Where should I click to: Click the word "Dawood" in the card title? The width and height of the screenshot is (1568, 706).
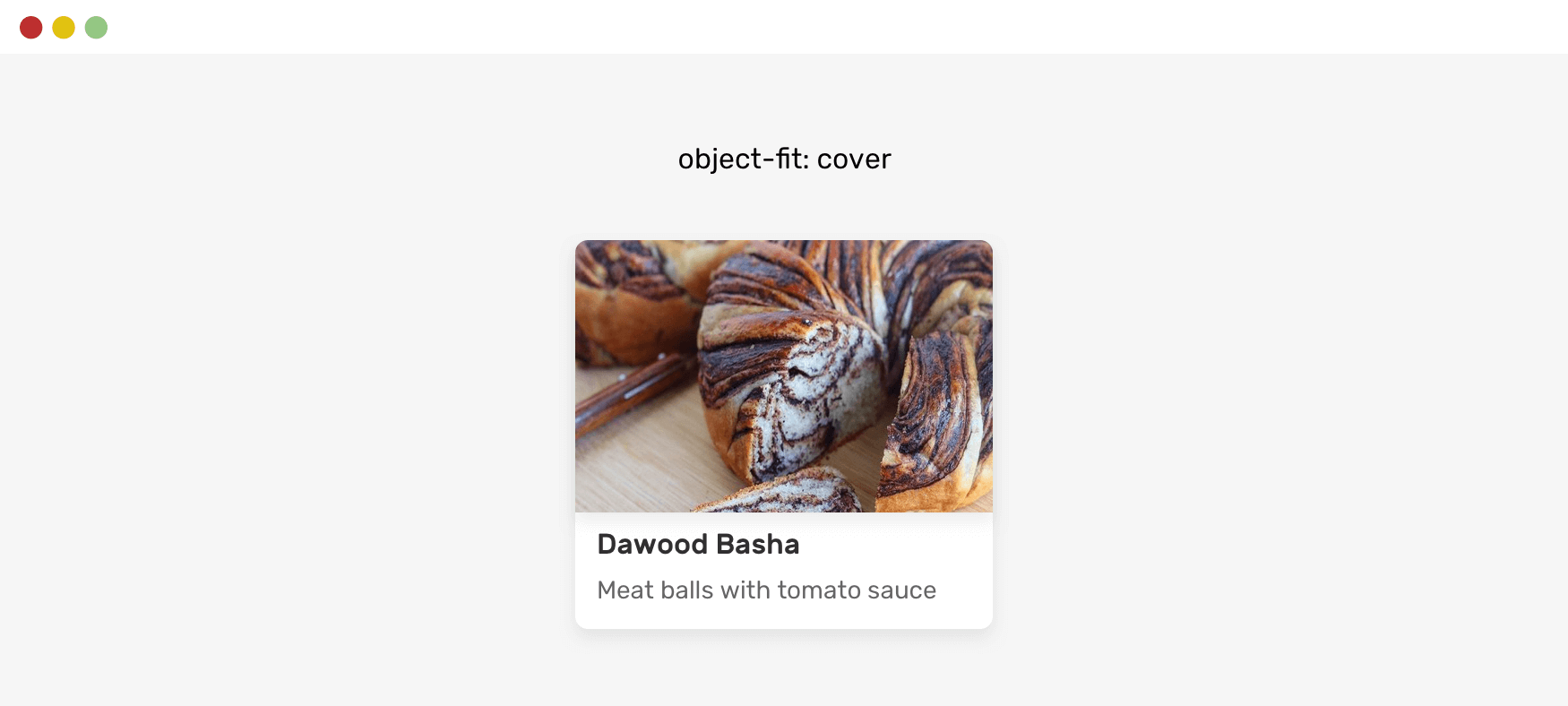coord(652,544)
